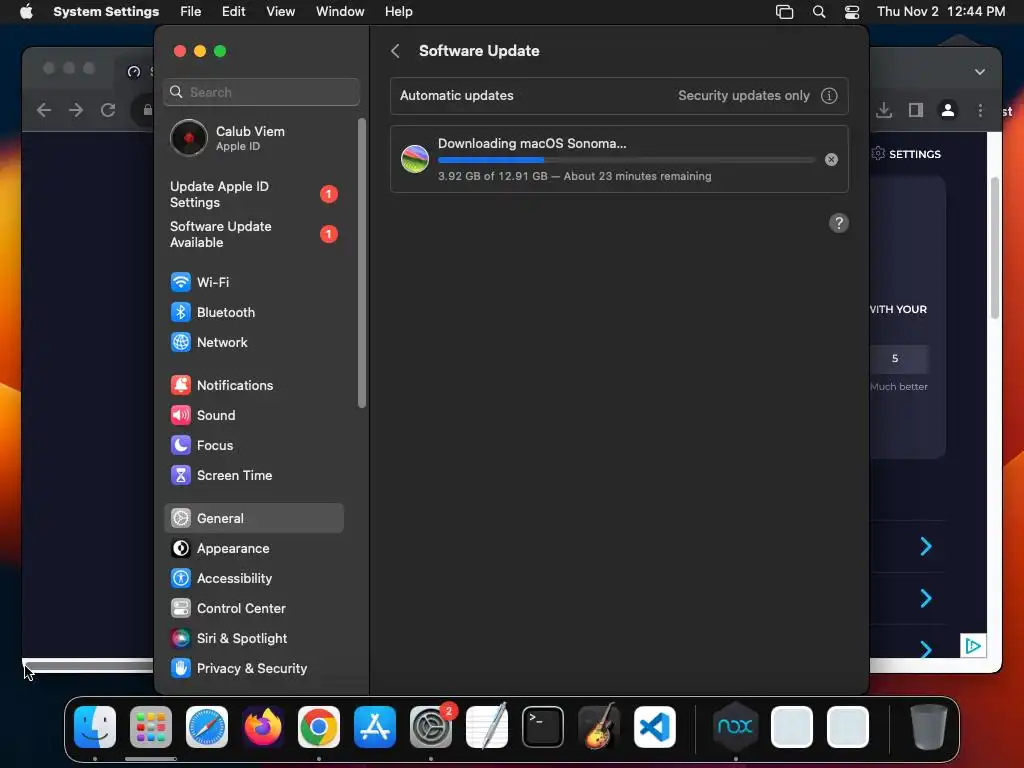The width and height of the screenshot is (1024, 768).
Task: Open the Help menu
Action: point(398,12)
